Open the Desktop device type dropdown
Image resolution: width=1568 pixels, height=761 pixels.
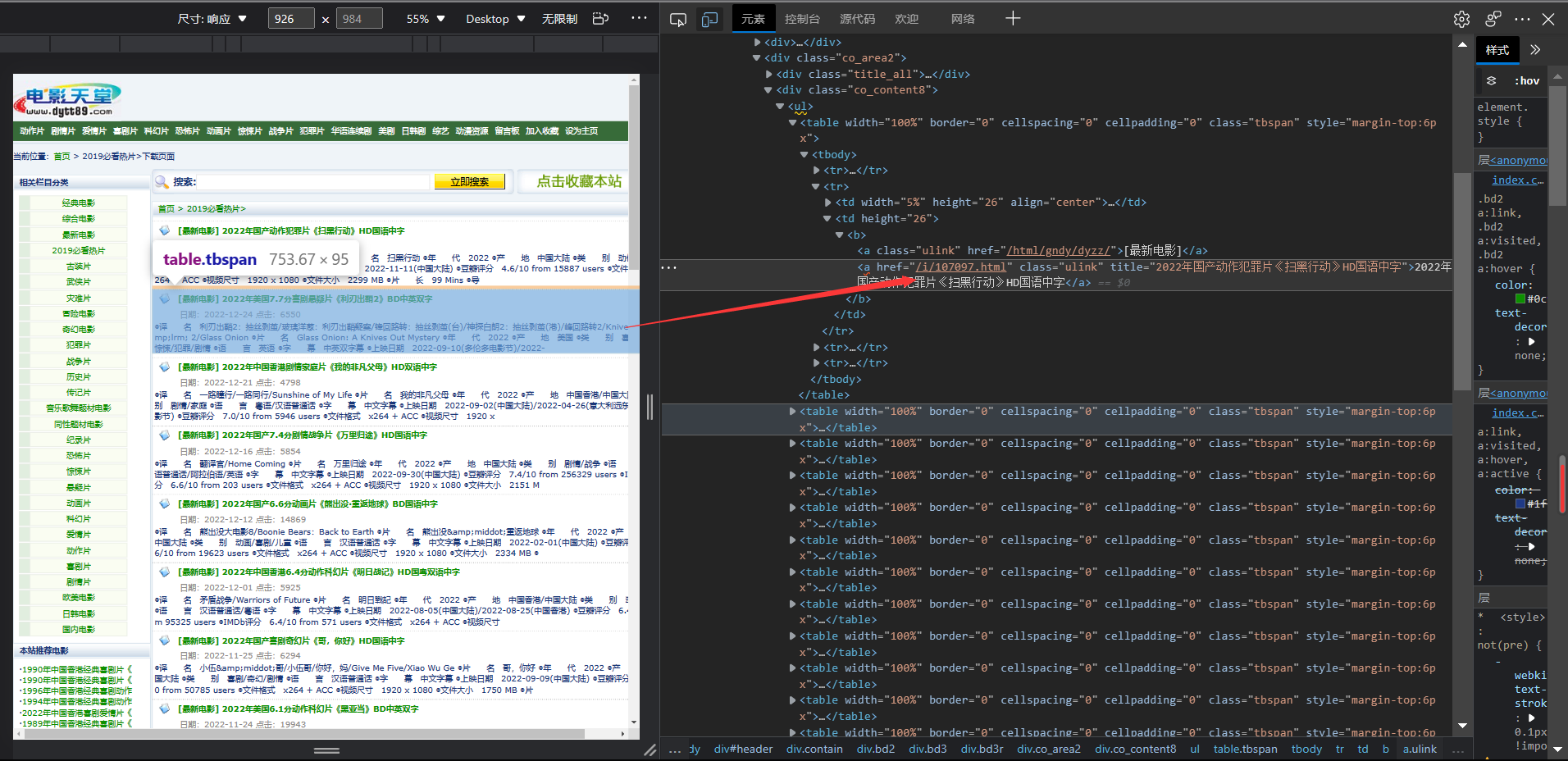tap(495, 19)
